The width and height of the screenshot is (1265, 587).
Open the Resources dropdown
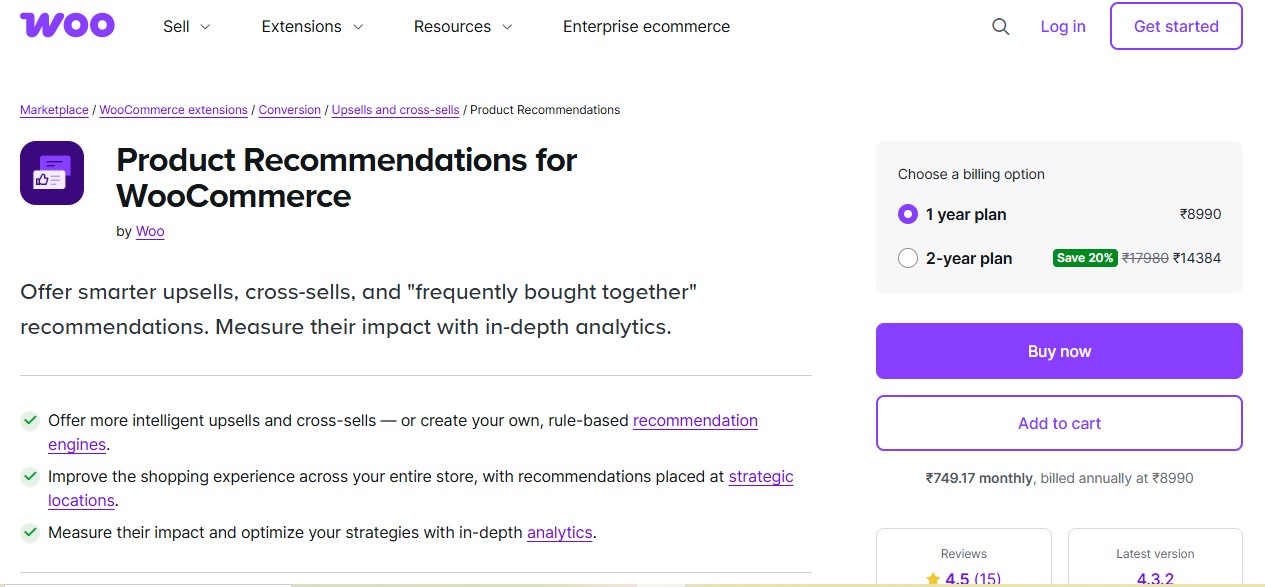[x=462, y=27]
